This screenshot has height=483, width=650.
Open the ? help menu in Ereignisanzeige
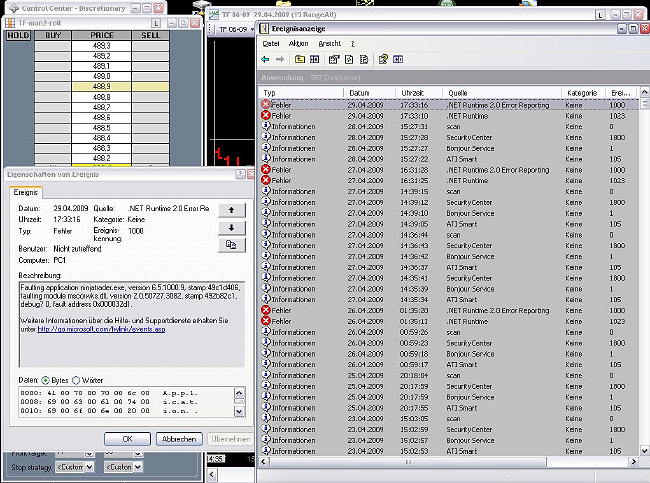coord(352,44)
